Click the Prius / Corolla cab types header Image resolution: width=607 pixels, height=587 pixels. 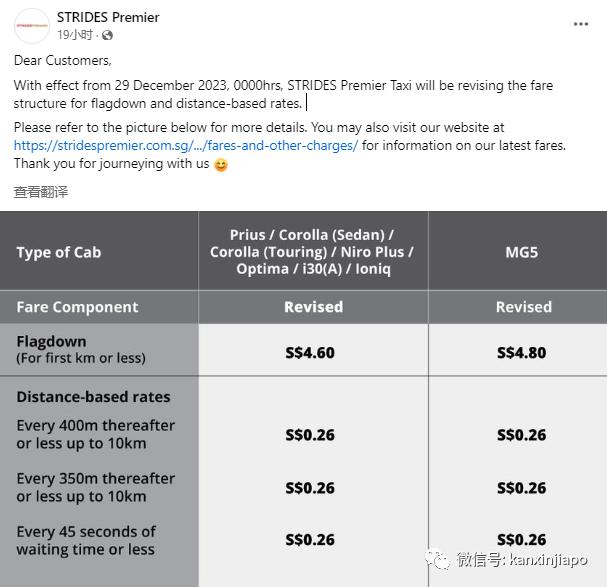point(312,252)
